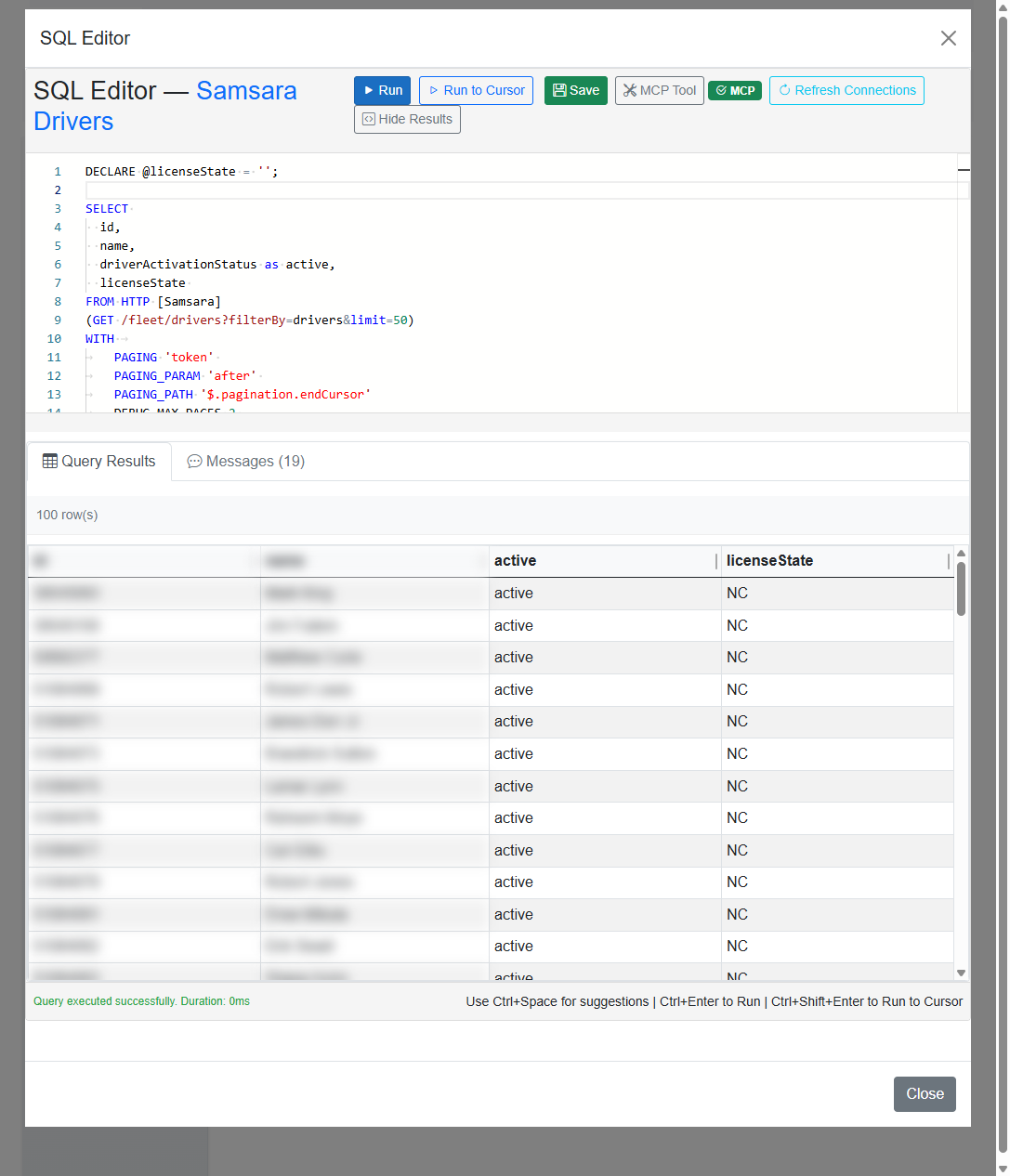This screenshot has height=1176, width=1010.
Task: Switch to Query Results tab
Action: click(99, 462)
